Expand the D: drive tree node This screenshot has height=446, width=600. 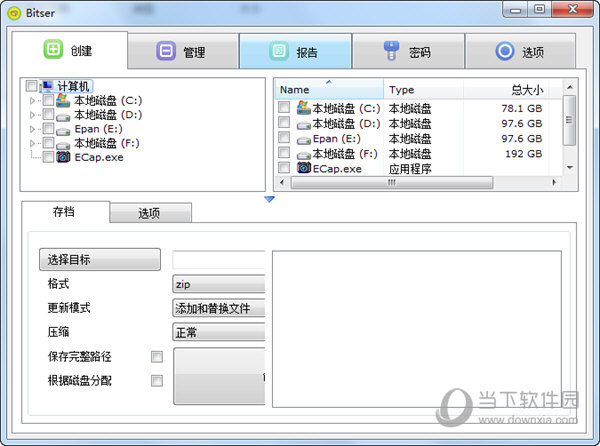[x=33, y=115]
